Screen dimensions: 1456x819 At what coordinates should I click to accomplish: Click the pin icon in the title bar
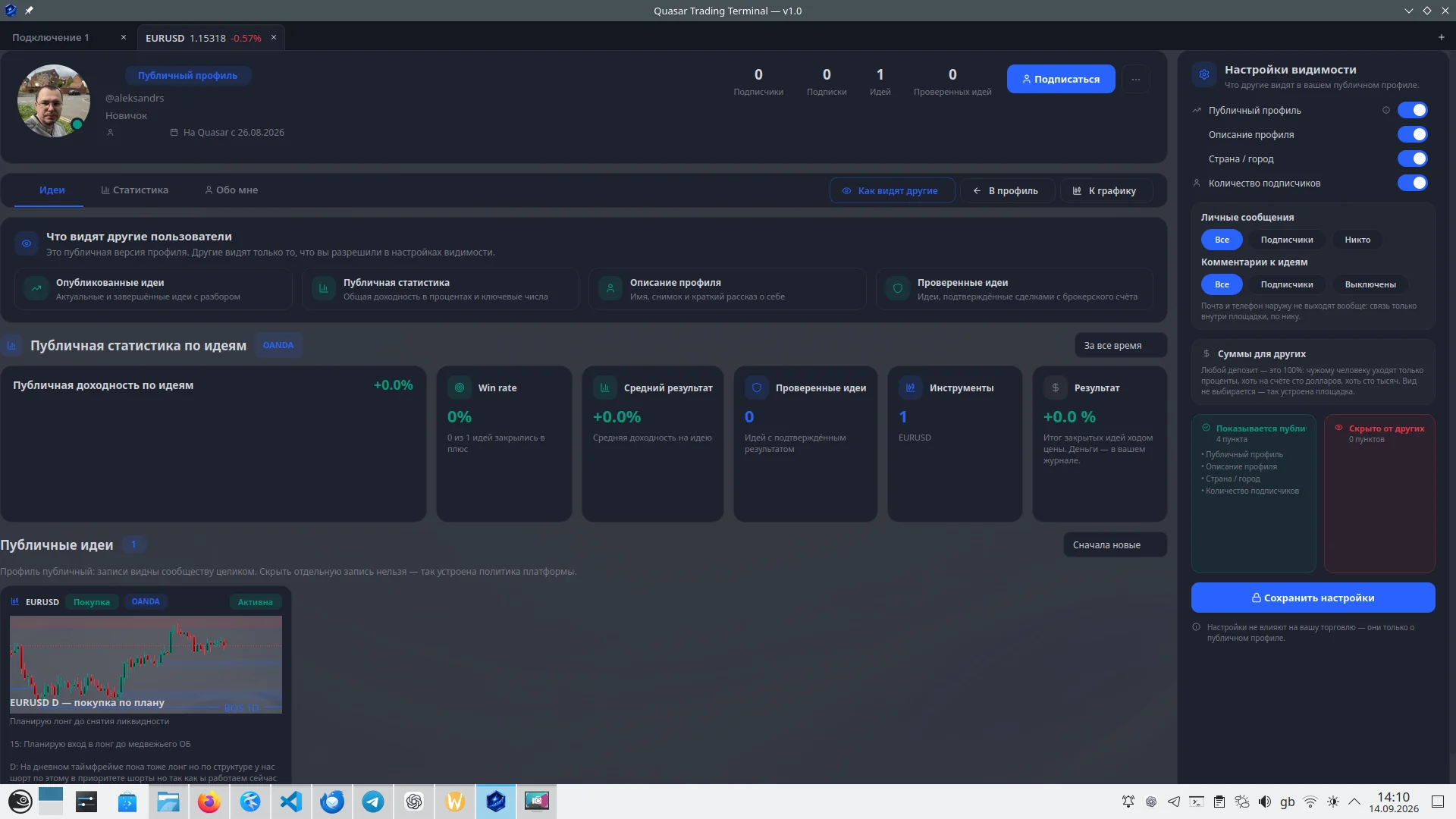[29, 11]
